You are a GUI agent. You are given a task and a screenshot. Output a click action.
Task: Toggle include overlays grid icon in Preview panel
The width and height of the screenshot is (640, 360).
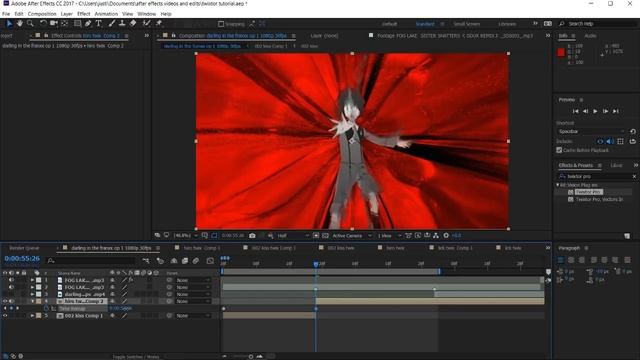tap(620, 141)
